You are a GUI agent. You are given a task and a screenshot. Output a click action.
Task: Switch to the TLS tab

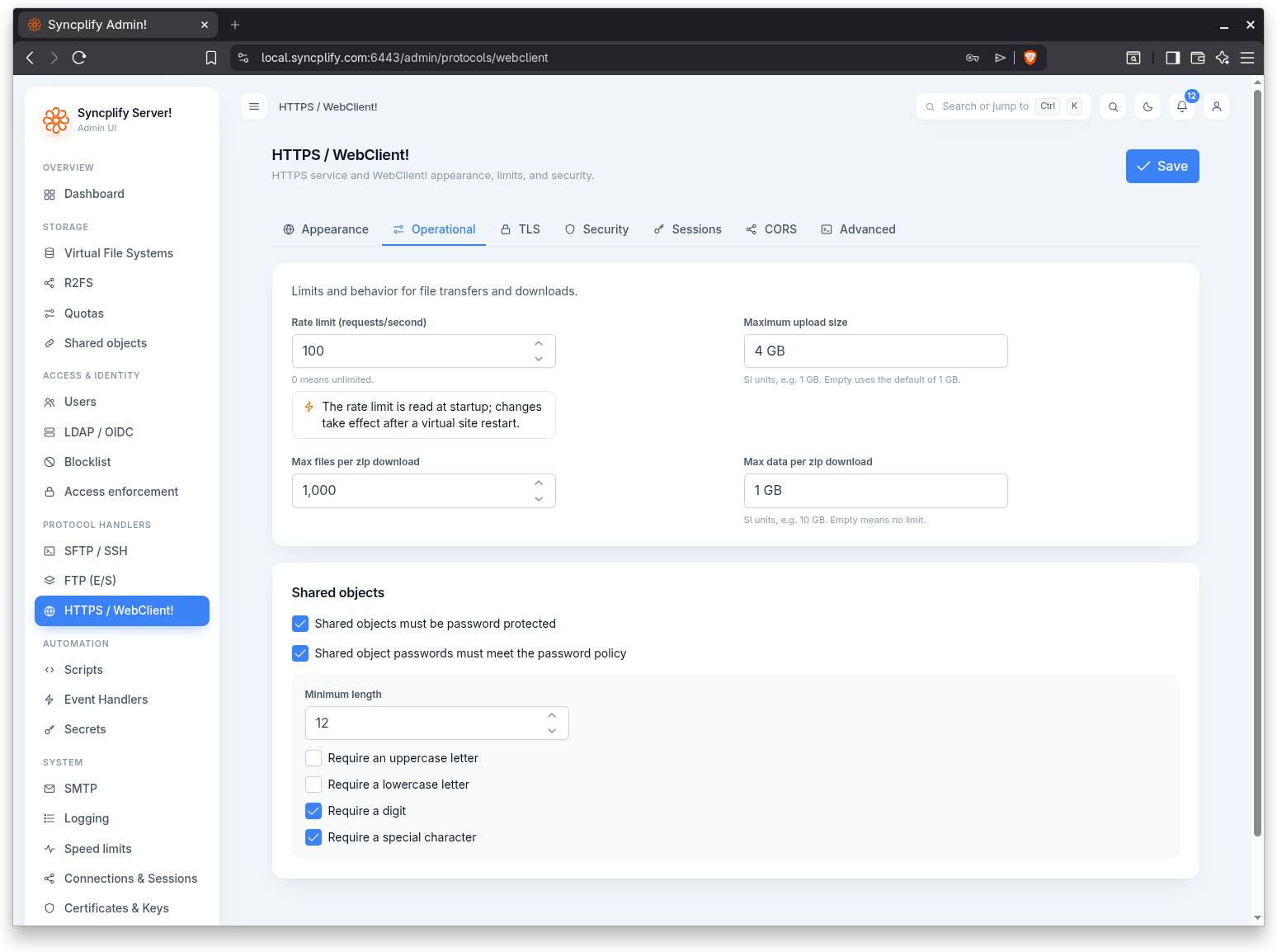click(x=521, y=229)
